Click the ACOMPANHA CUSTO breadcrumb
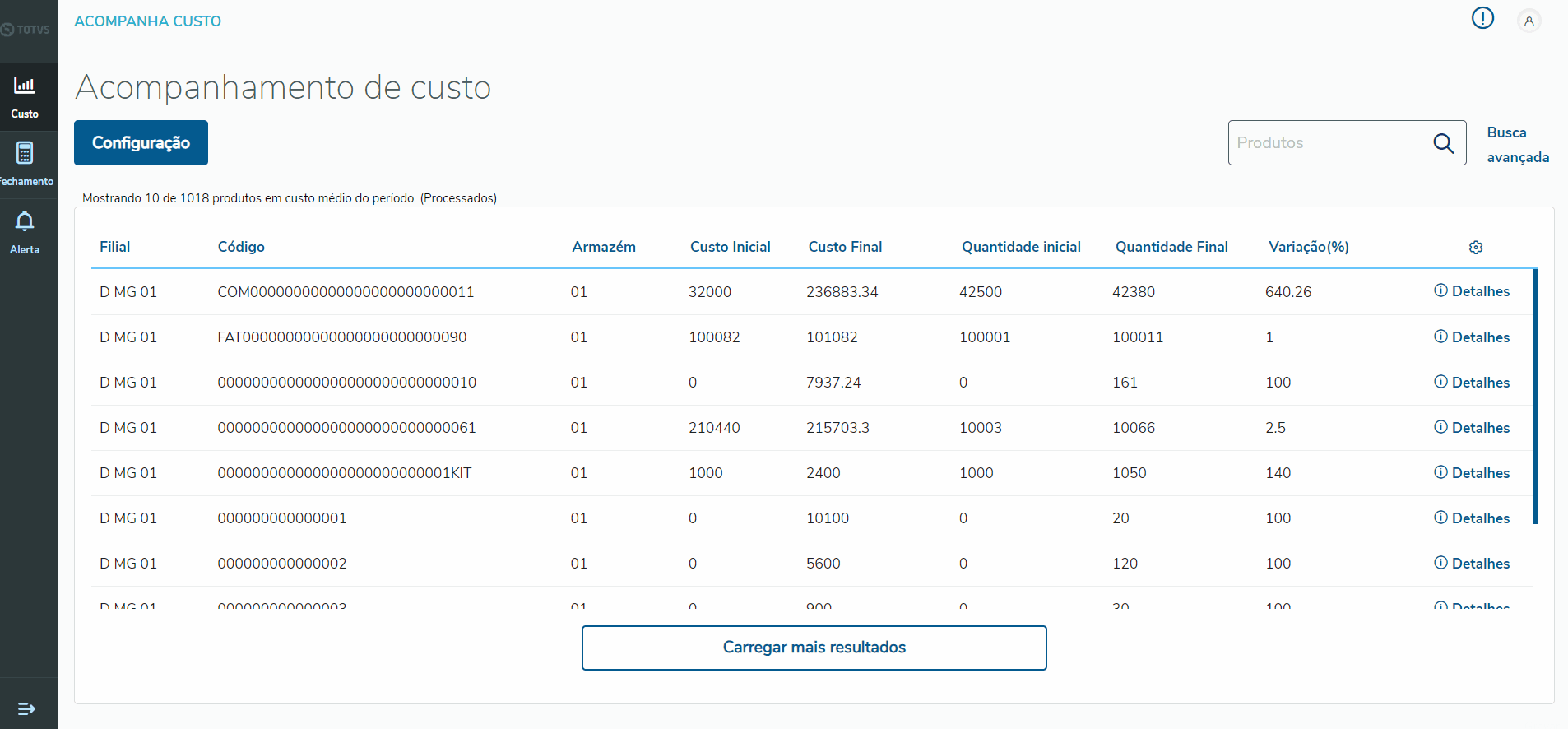This screenshot has height=729, width=1568. pyautogui.click(x=147, y=21)
